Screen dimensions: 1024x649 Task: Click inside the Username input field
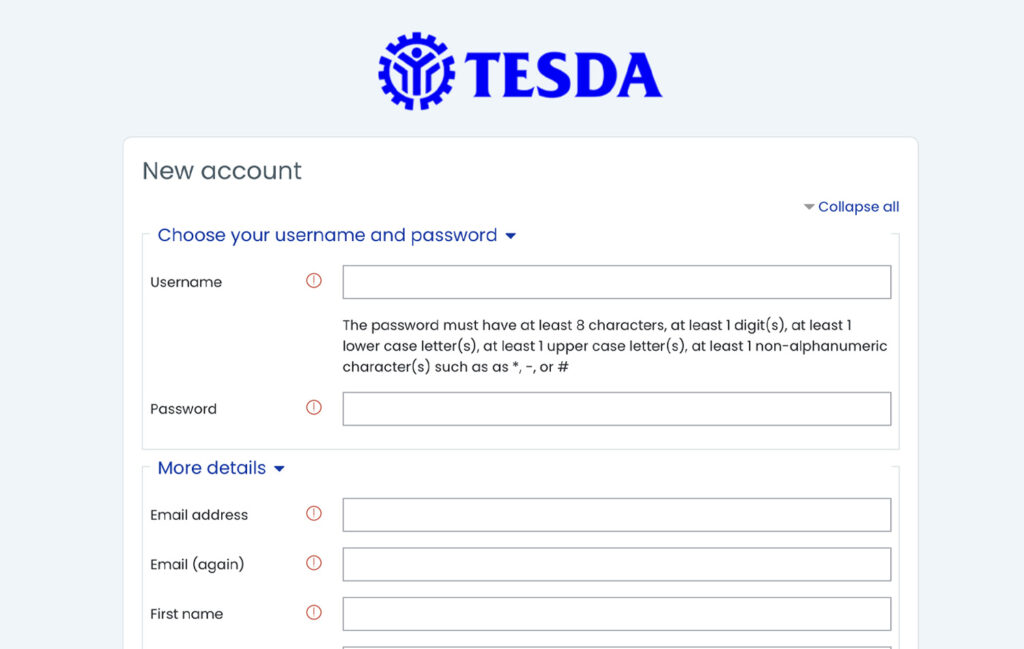[616, 281]
